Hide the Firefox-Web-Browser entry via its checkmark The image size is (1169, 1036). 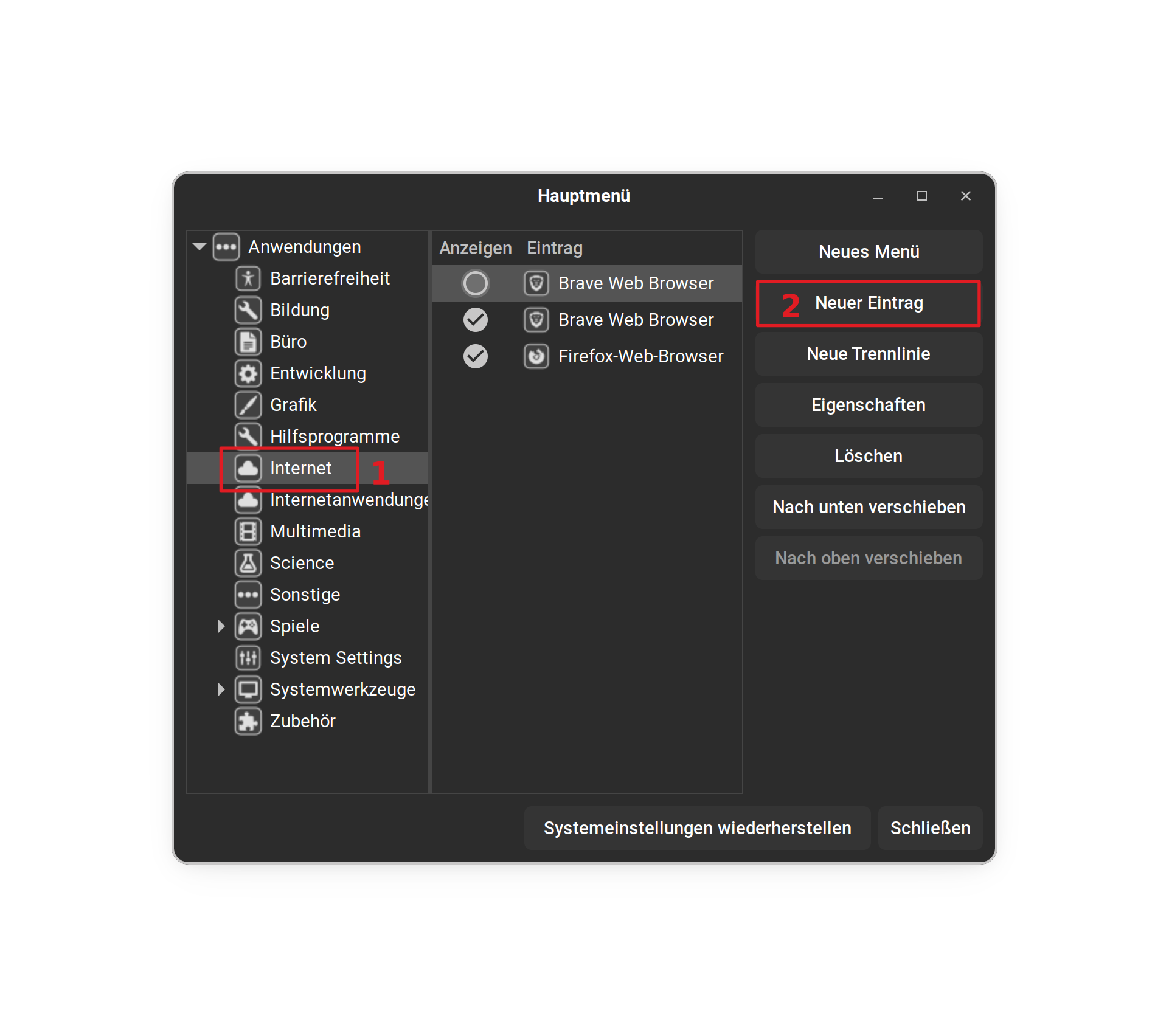coord(475,356)
